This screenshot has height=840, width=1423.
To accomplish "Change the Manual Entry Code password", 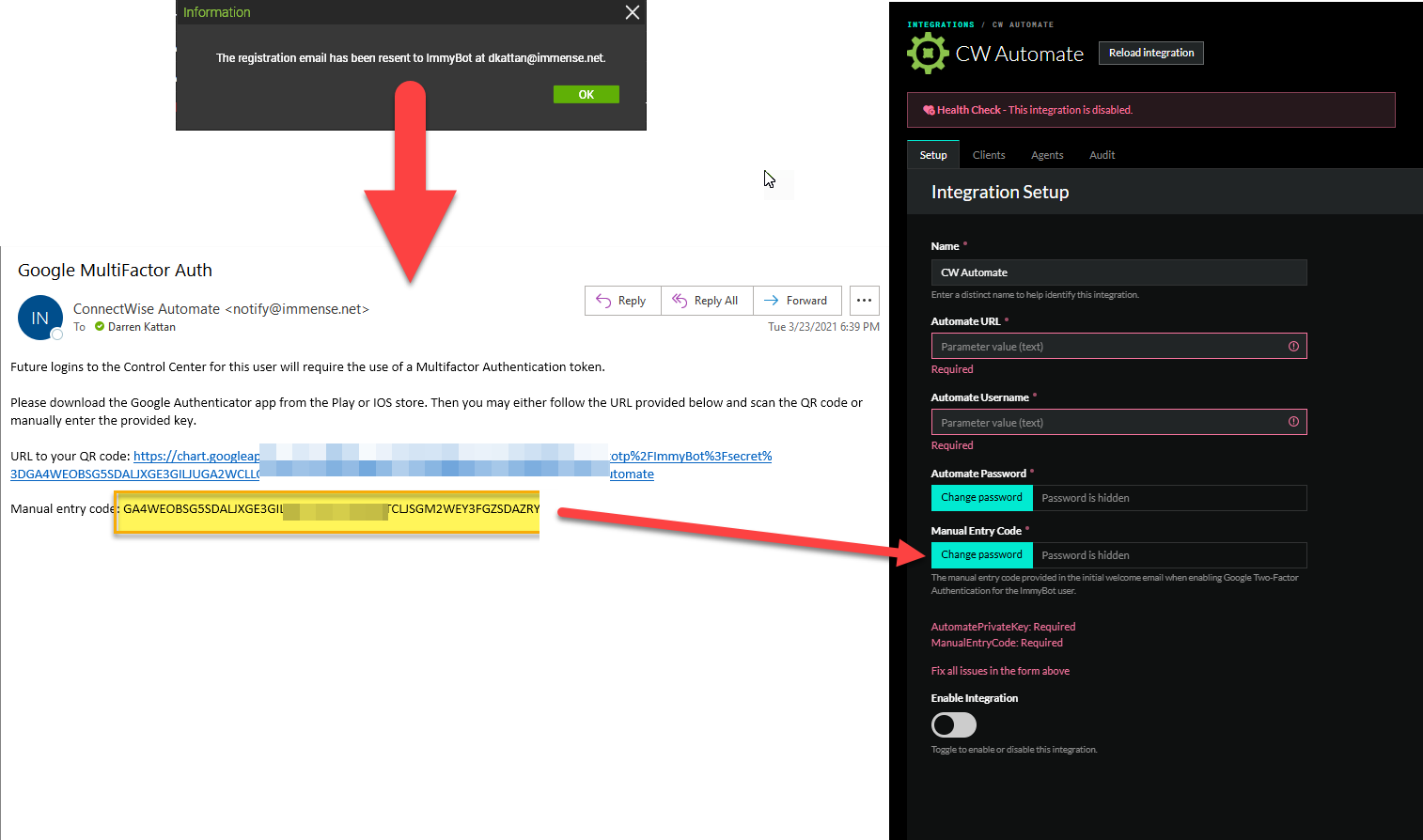I will (x=981, y=555).
